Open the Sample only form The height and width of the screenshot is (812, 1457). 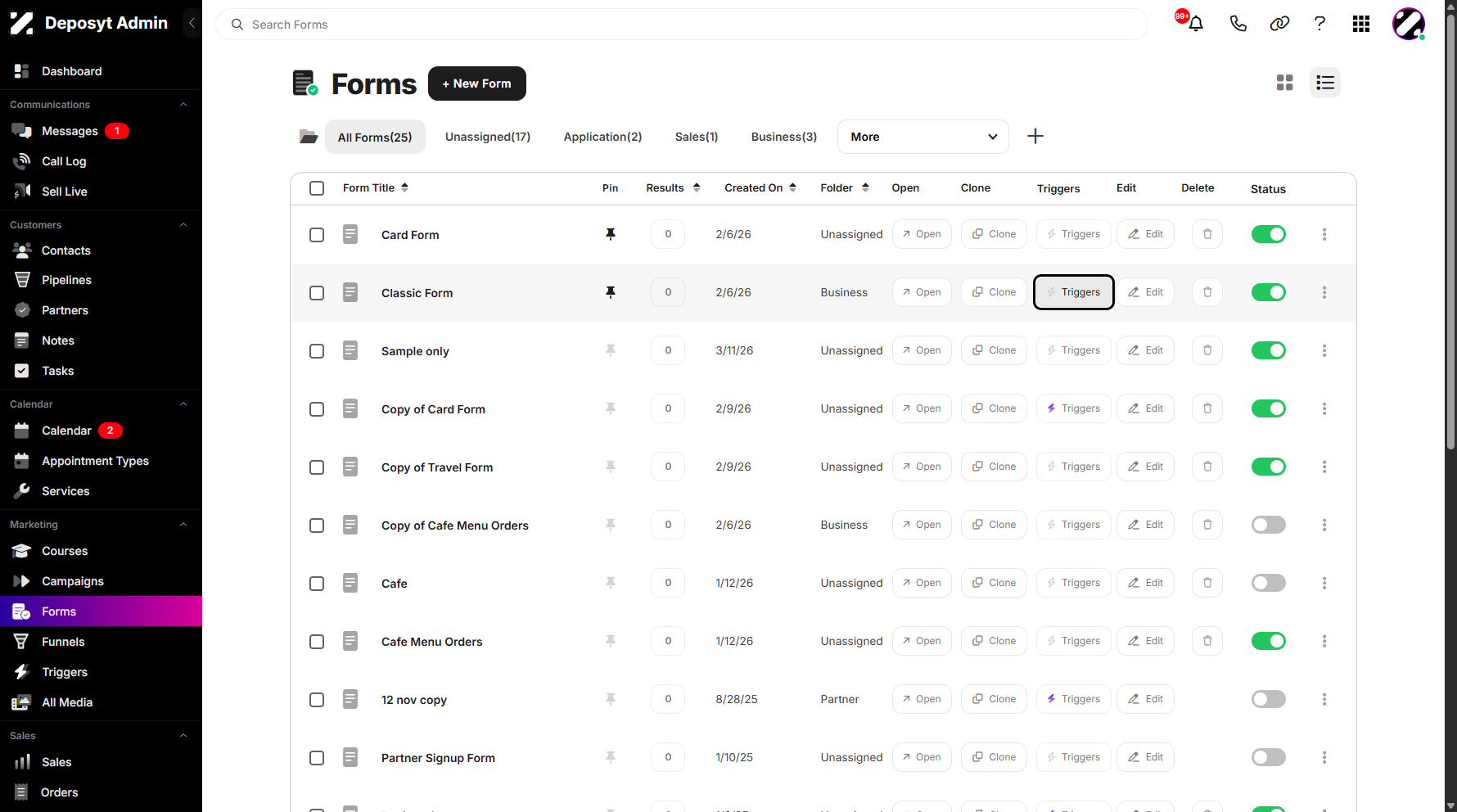(x=922, y=350)
